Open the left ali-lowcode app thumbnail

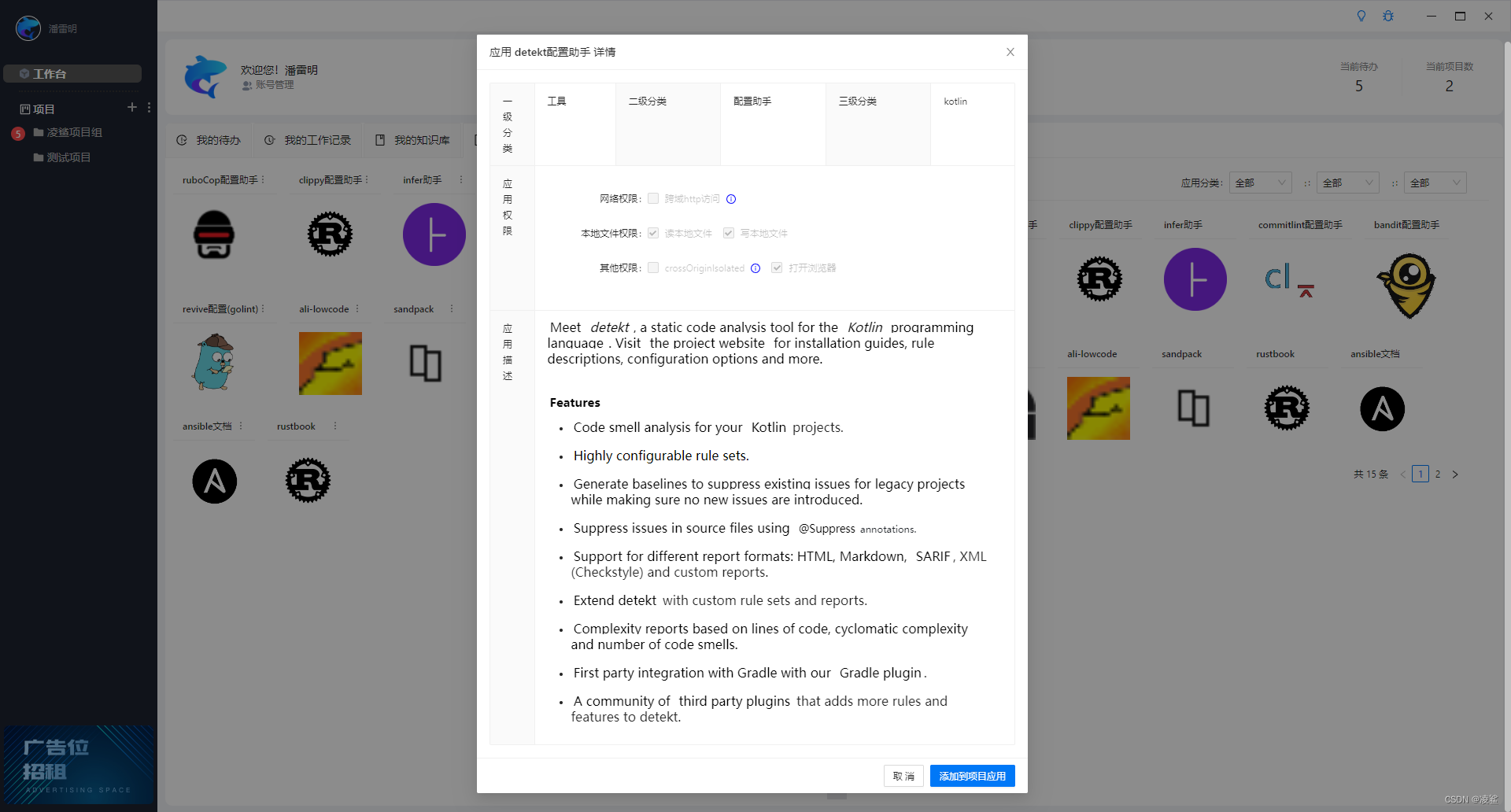(x=331, y=364)
